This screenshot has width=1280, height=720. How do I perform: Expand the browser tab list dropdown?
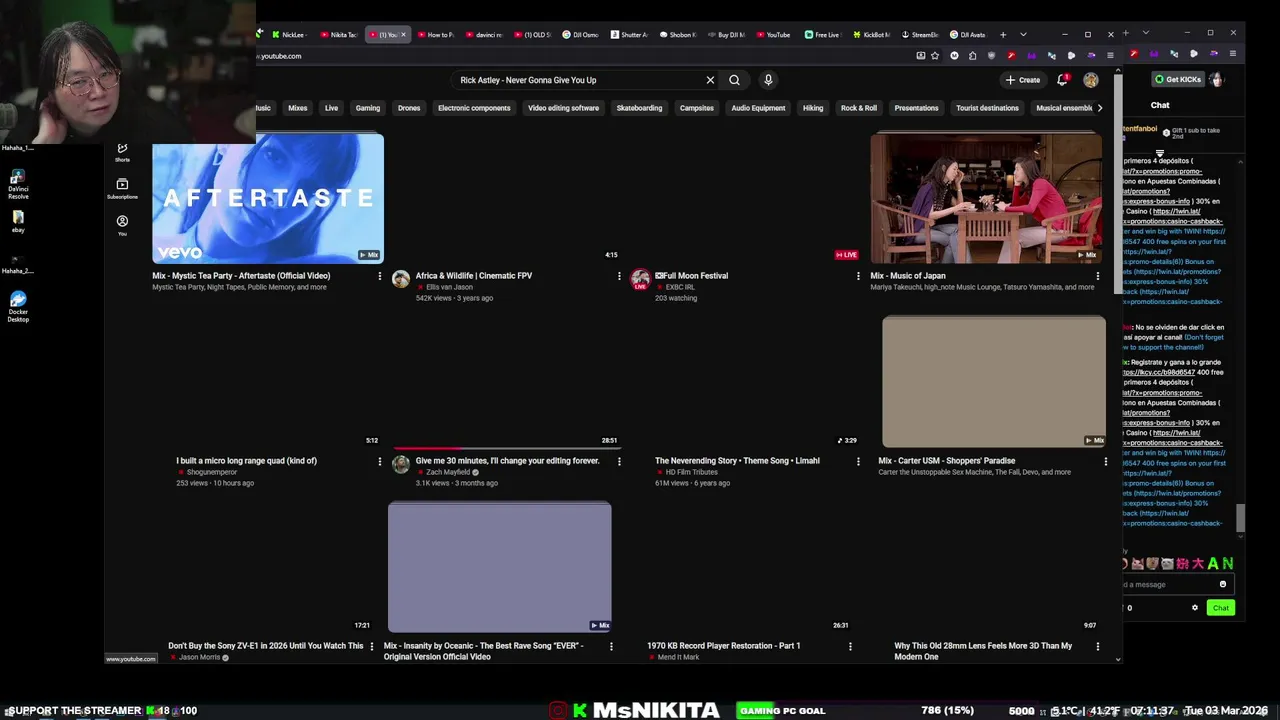[1023, 35]
